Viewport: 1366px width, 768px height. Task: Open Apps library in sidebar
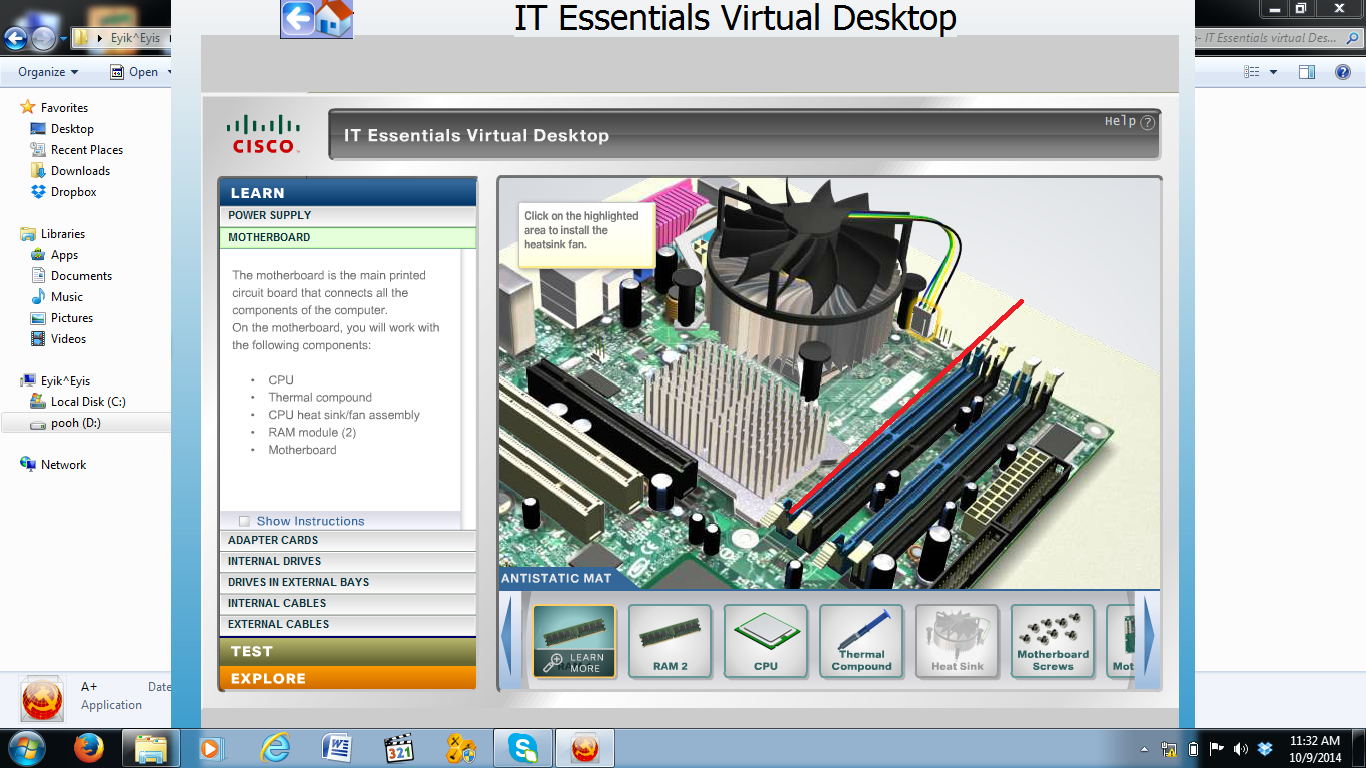[64, 255]
